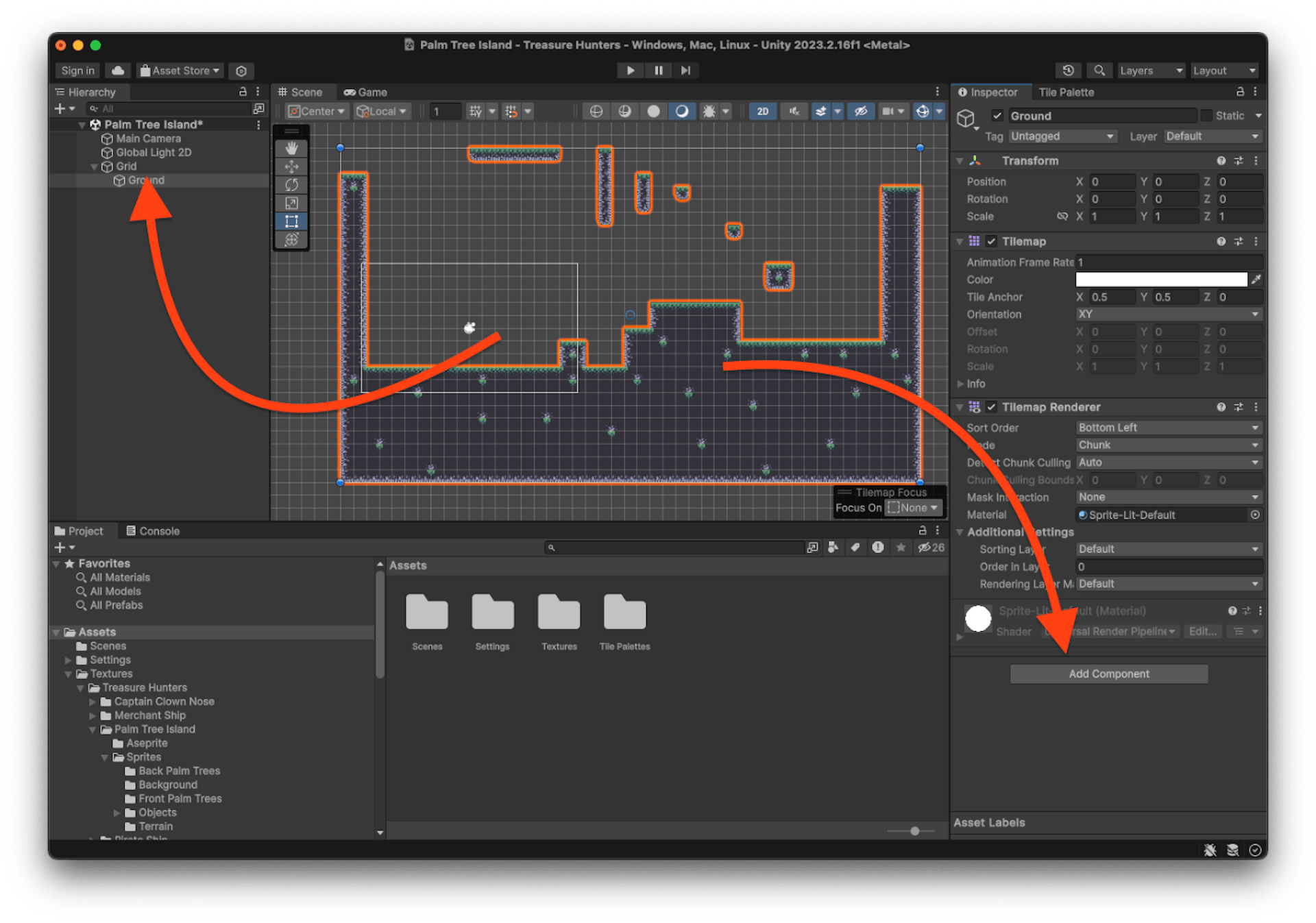Select the Rotate tool in the Scene overlay
The height and width of the screenshot is (923, 1316).
click(291, 184)
